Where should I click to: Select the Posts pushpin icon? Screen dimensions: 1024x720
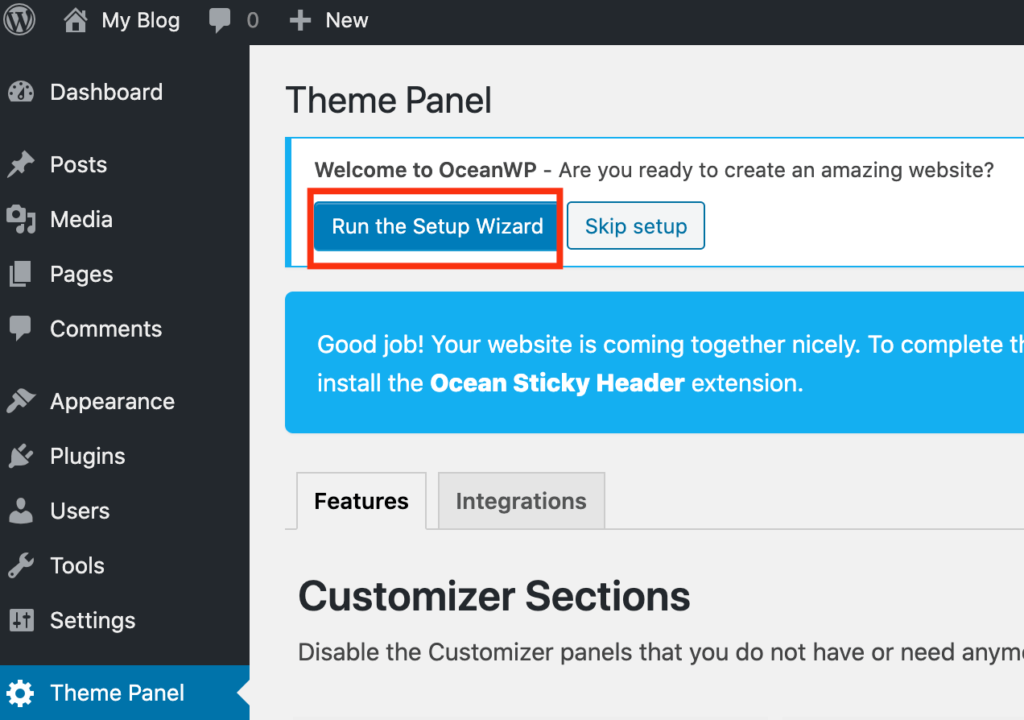point(21,165)
